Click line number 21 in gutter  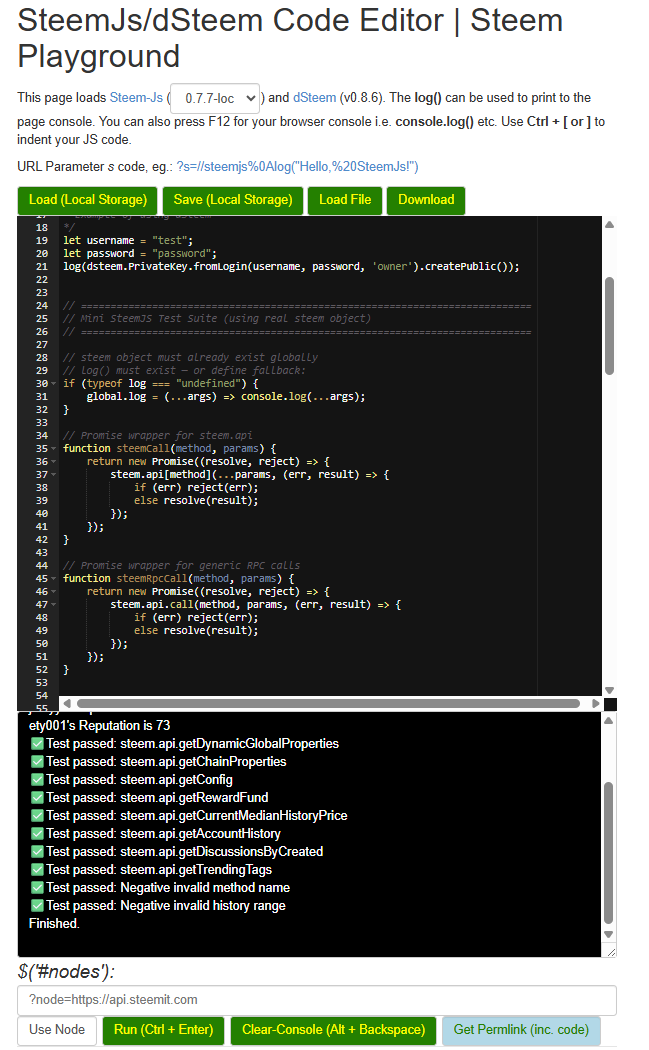(x=42, y=267)
